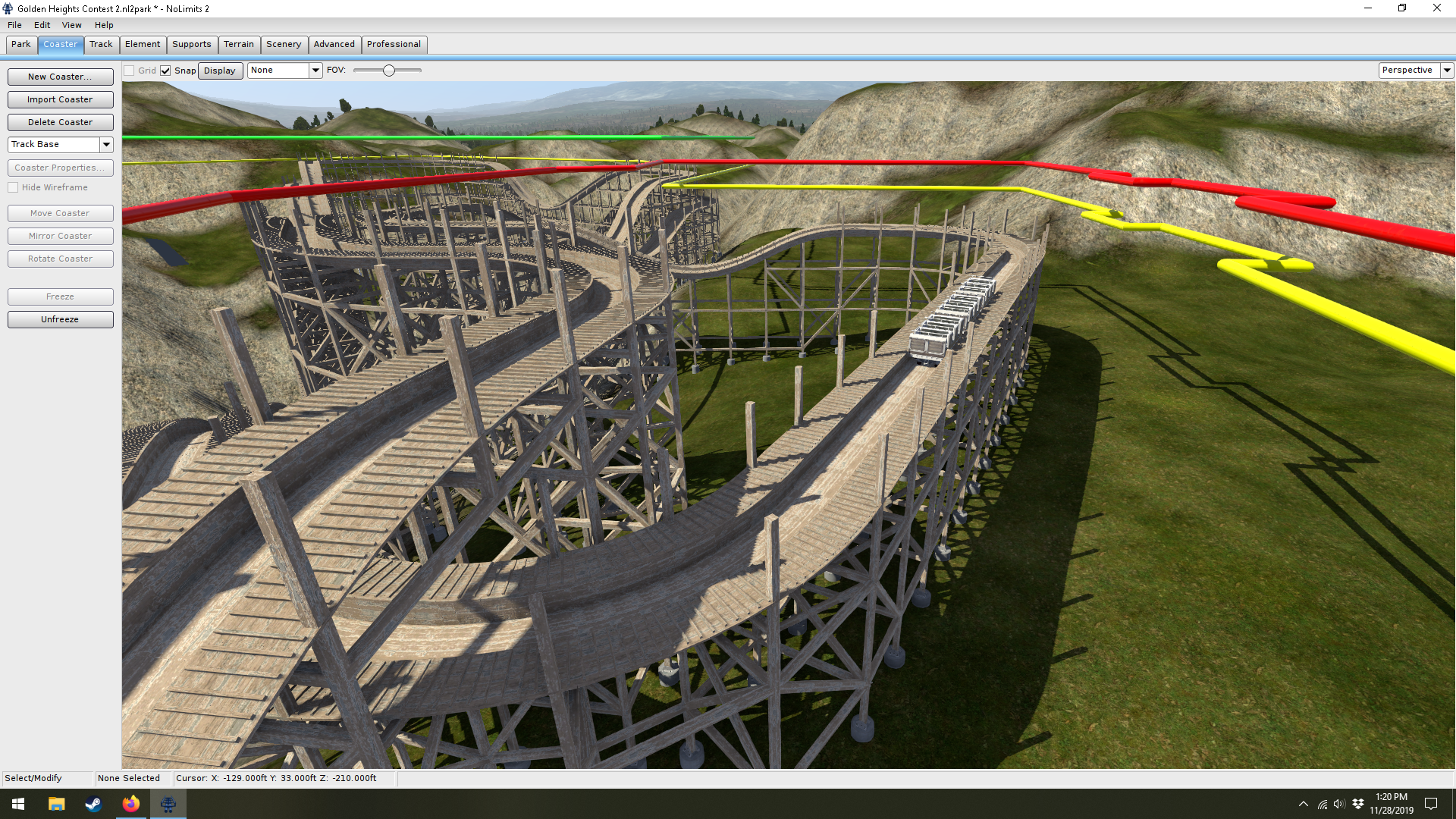1456x819 pixels.
Task: Enable the Grid checkbox
Action: pyautogui.click(x=130, y=71)
